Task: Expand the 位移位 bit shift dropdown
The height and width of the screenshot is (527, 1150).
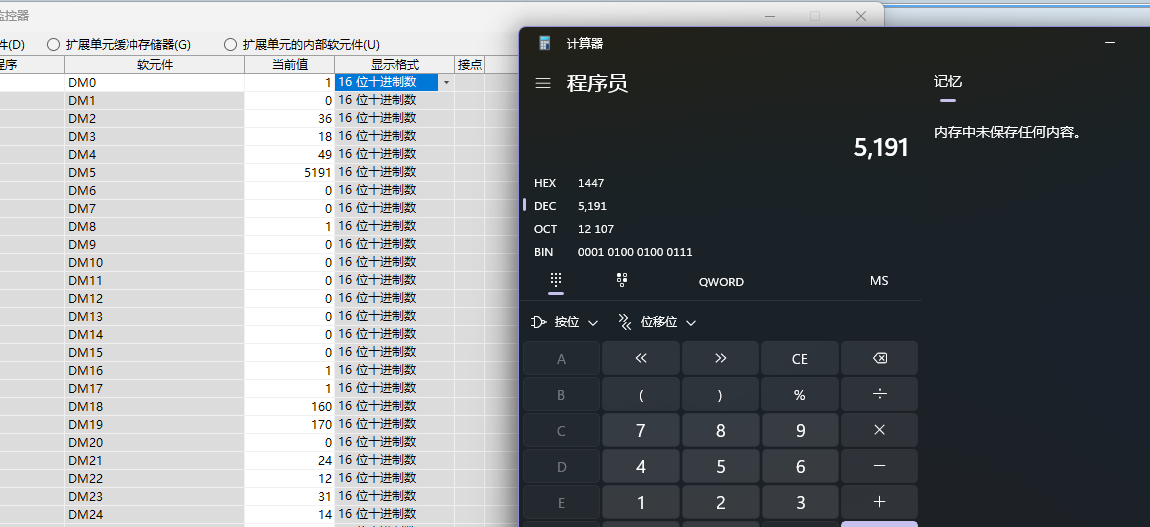Action: tap(657, 322)
